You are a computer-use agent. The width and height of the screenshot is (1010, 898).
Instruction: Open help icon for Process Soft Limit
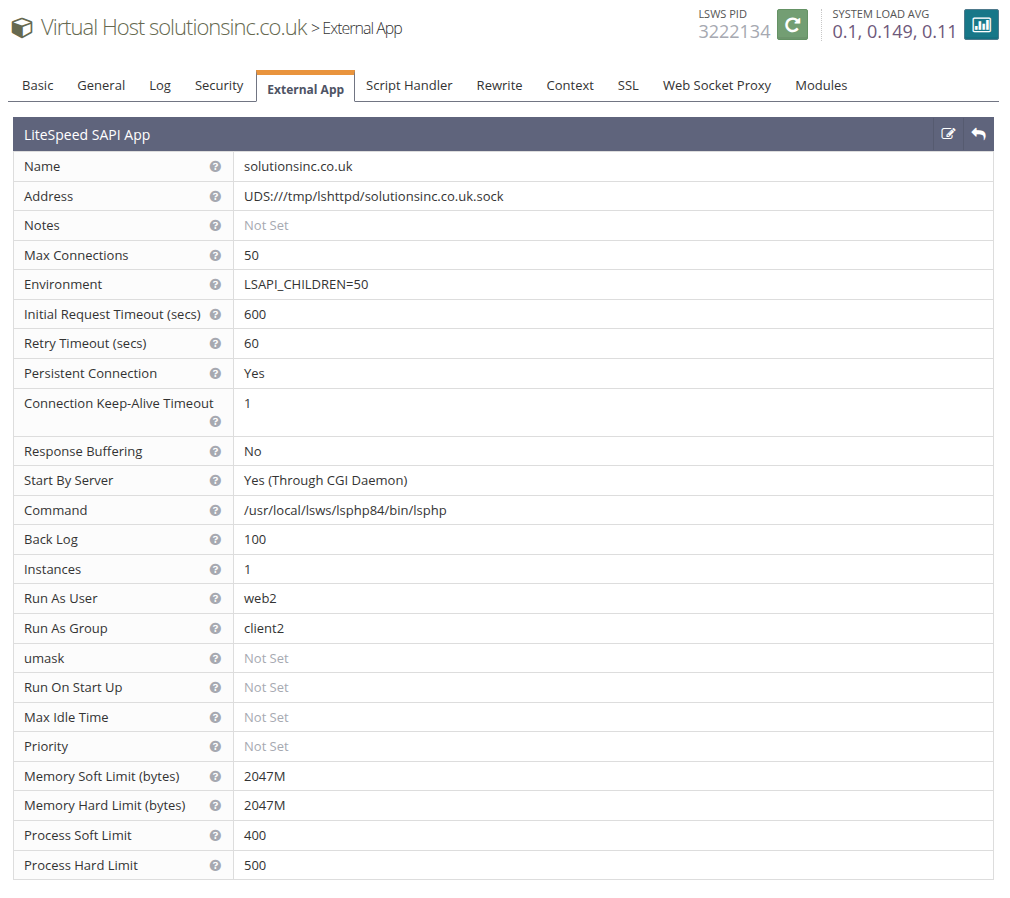(215, 836)
